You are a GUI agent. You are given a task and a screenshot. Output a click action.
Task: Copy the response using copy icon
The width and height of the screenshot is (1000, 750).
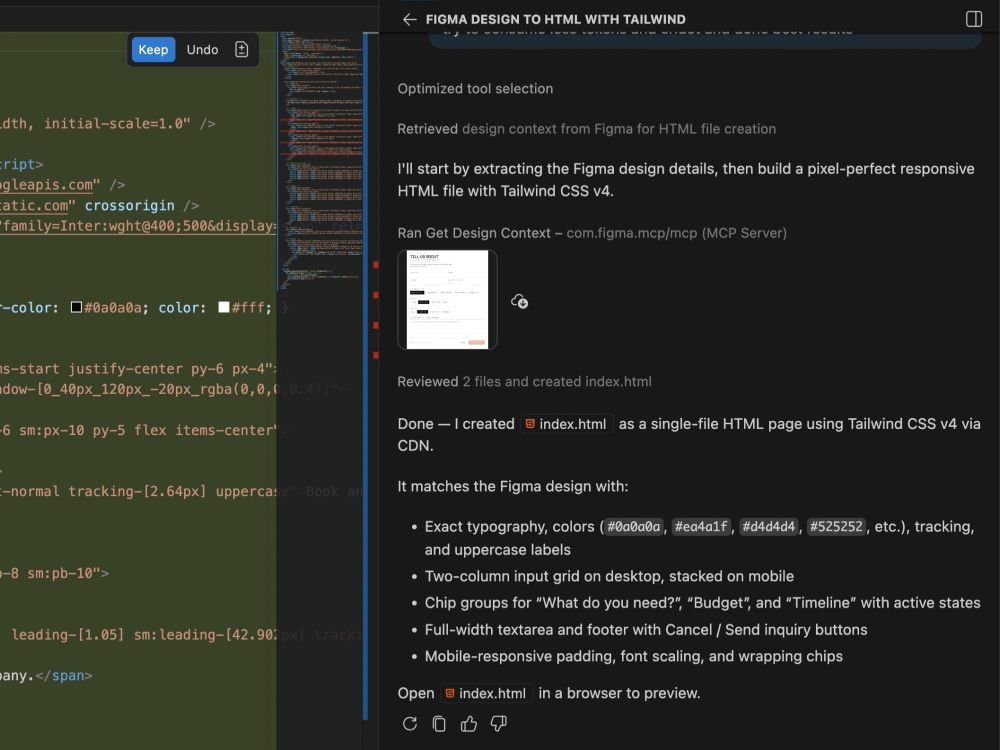tap(439, 724)
